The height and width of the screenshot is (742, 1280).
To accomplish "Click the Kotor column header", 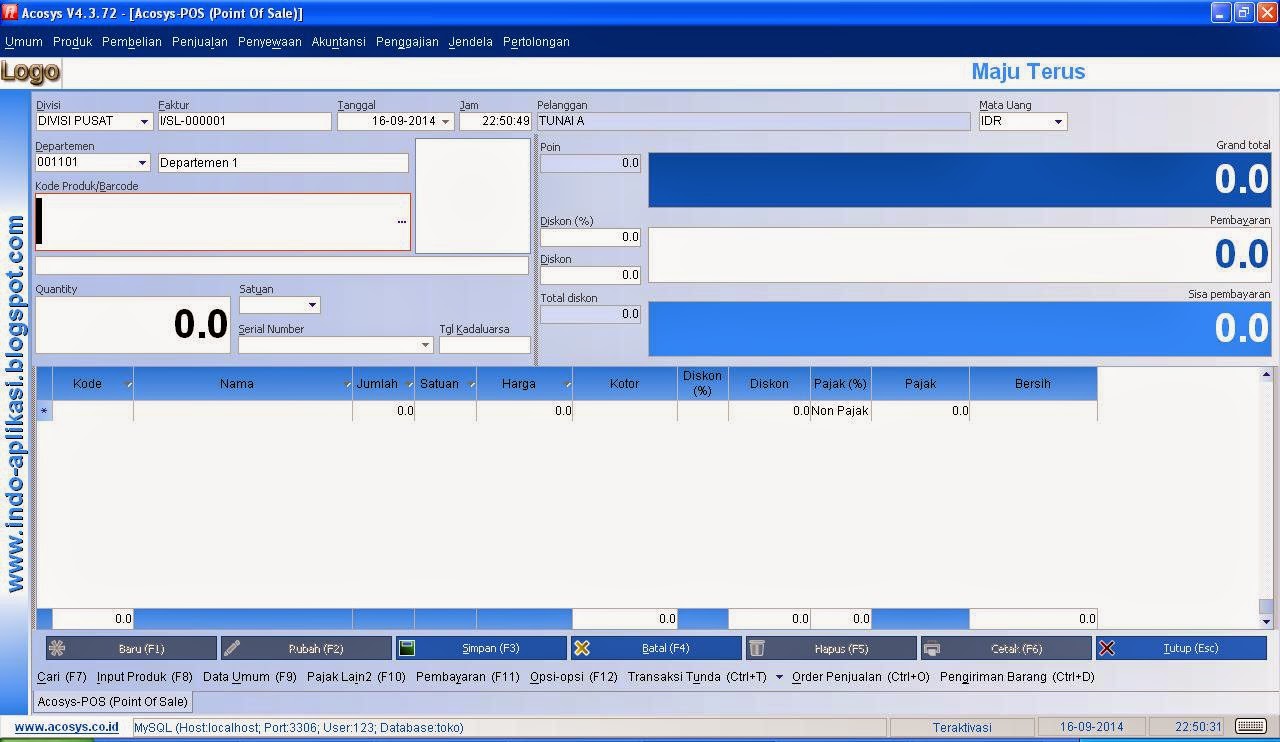I will click(625, 384).
